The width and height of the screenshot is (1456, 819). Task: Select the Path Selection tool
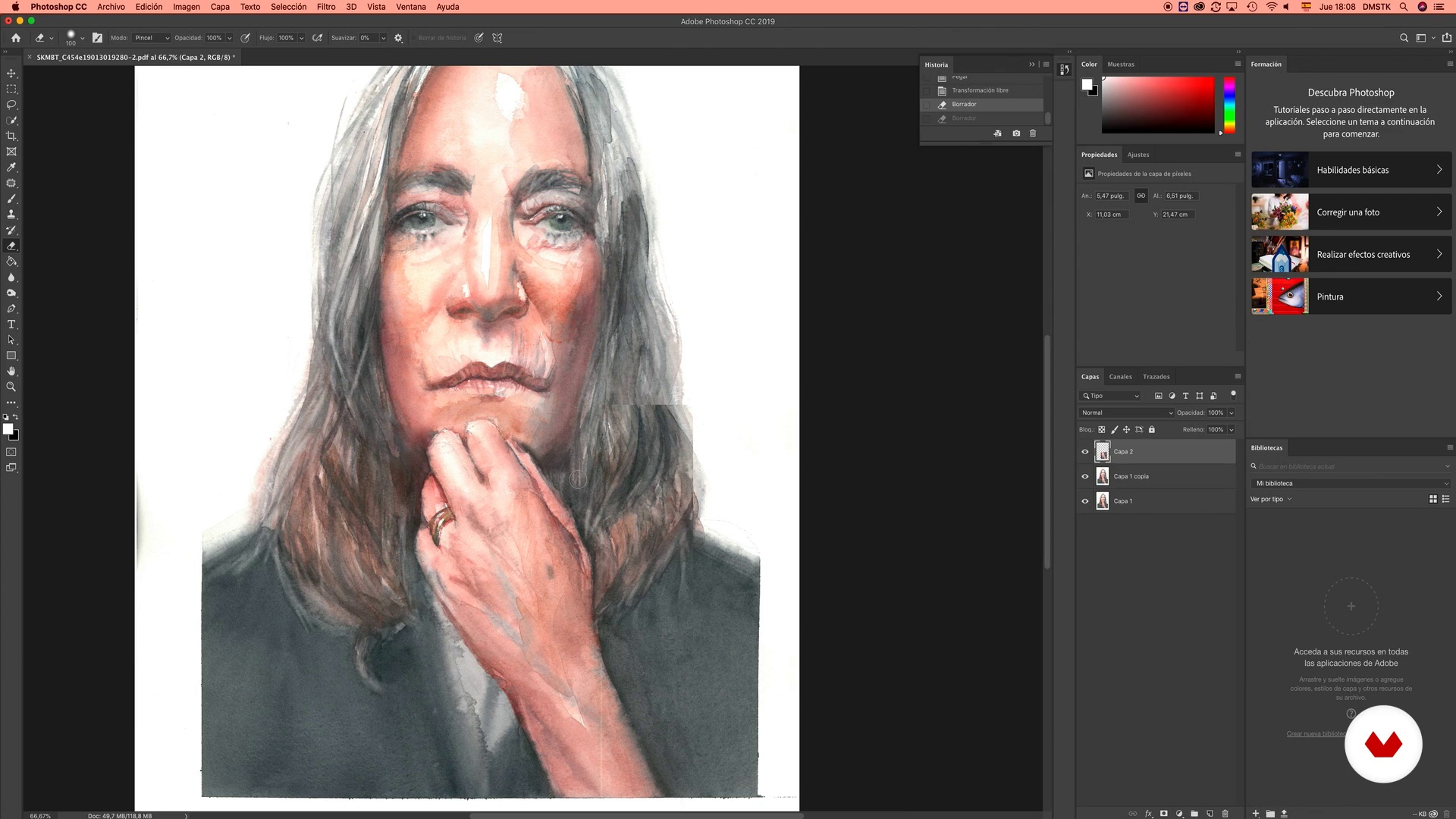(x=11, y=340)
